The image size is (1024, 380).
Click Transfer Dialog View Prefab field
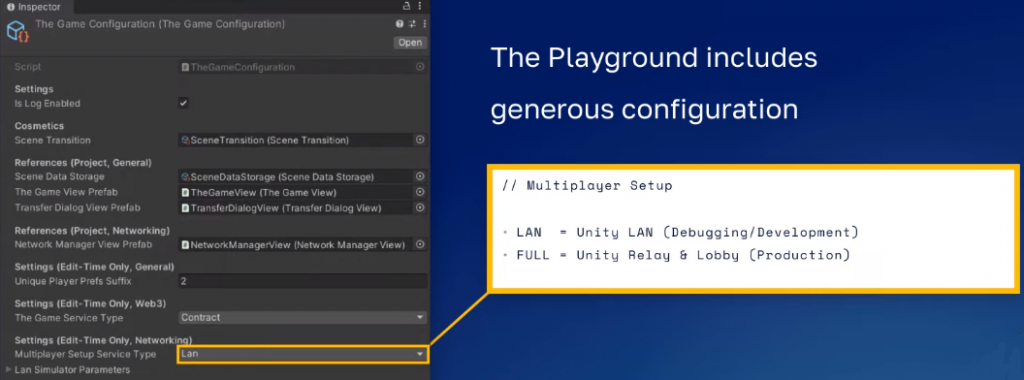click(296, 208)
